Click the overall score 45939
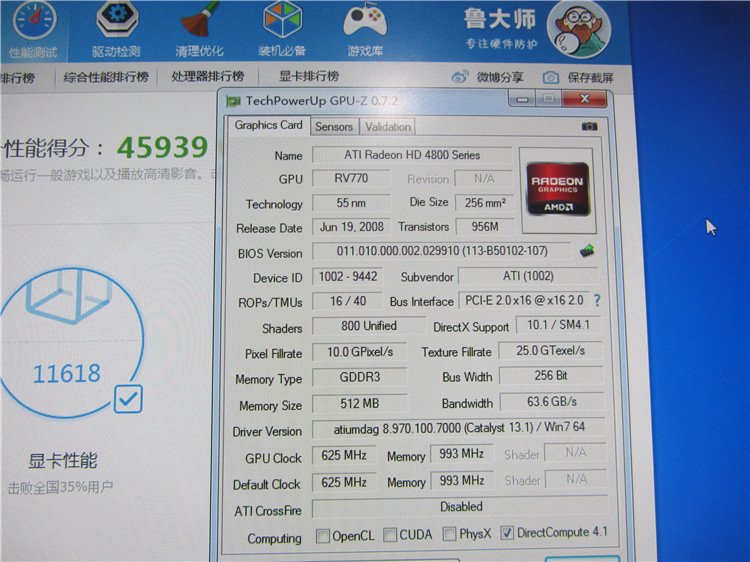 coord(163,147)
